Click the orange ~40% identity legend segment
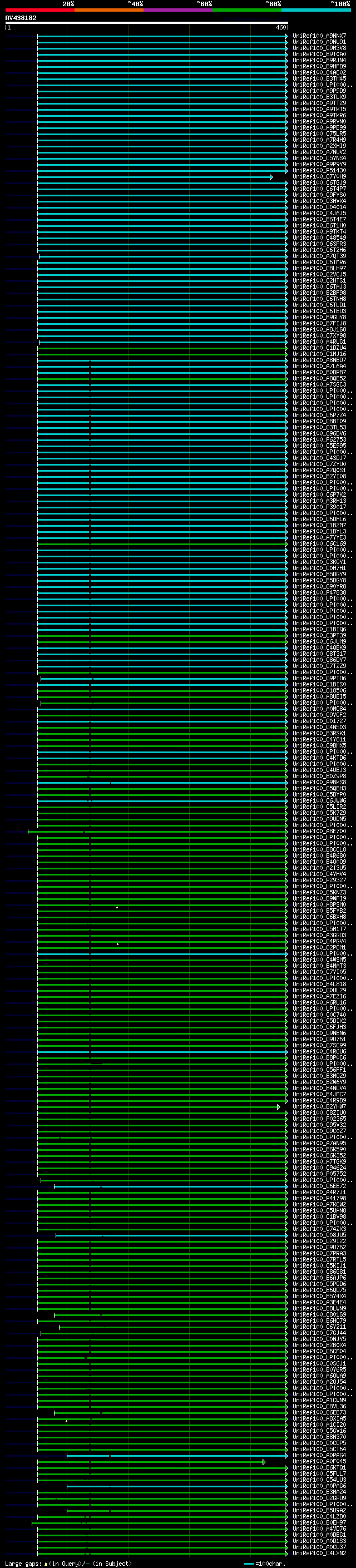Viewport: 356px width, 1568px height. (109, 10)
